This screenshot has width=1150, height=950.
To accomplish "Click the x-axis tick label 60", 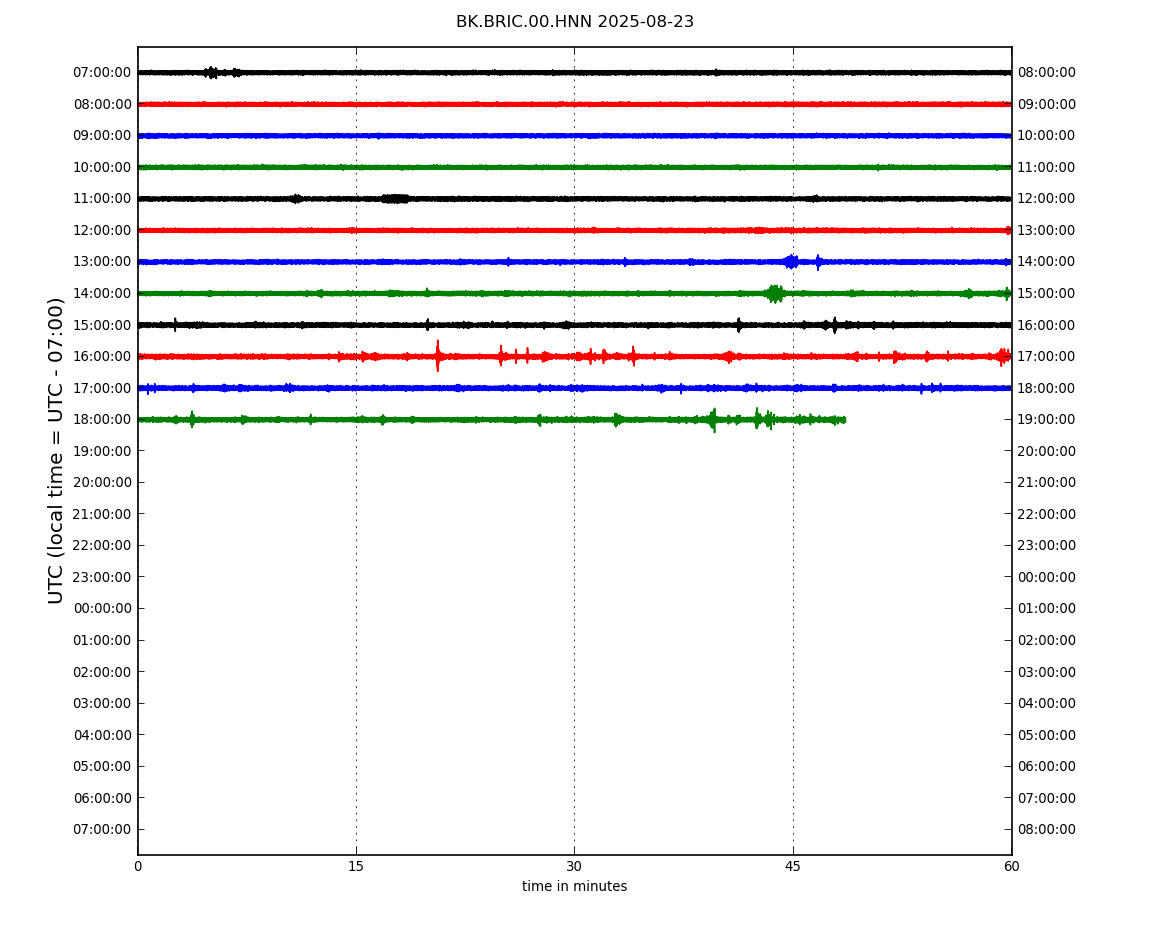I will pos(1011,867).
